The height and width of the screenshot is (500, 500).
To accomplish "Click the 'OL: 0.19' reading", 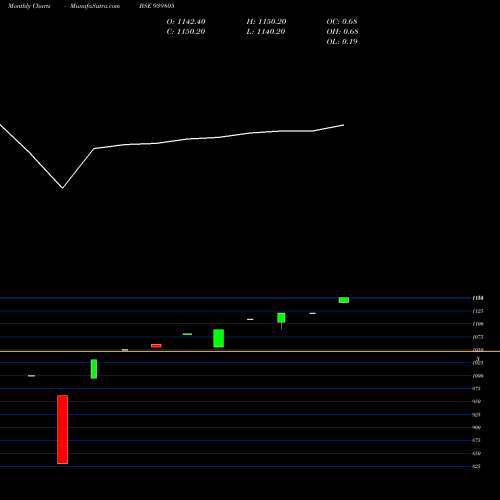I will (x=342, y=42).
